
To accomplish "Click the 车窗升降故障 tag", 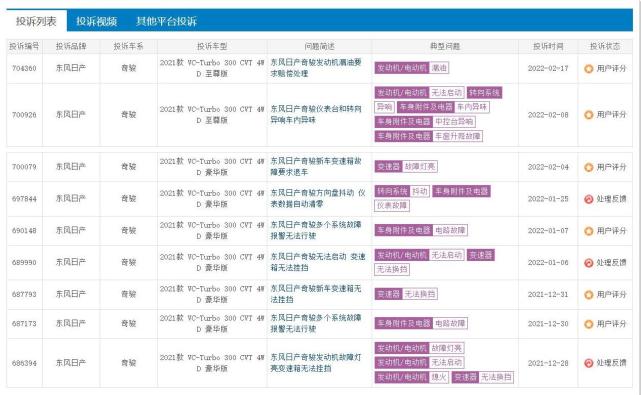I will (457, 136).
